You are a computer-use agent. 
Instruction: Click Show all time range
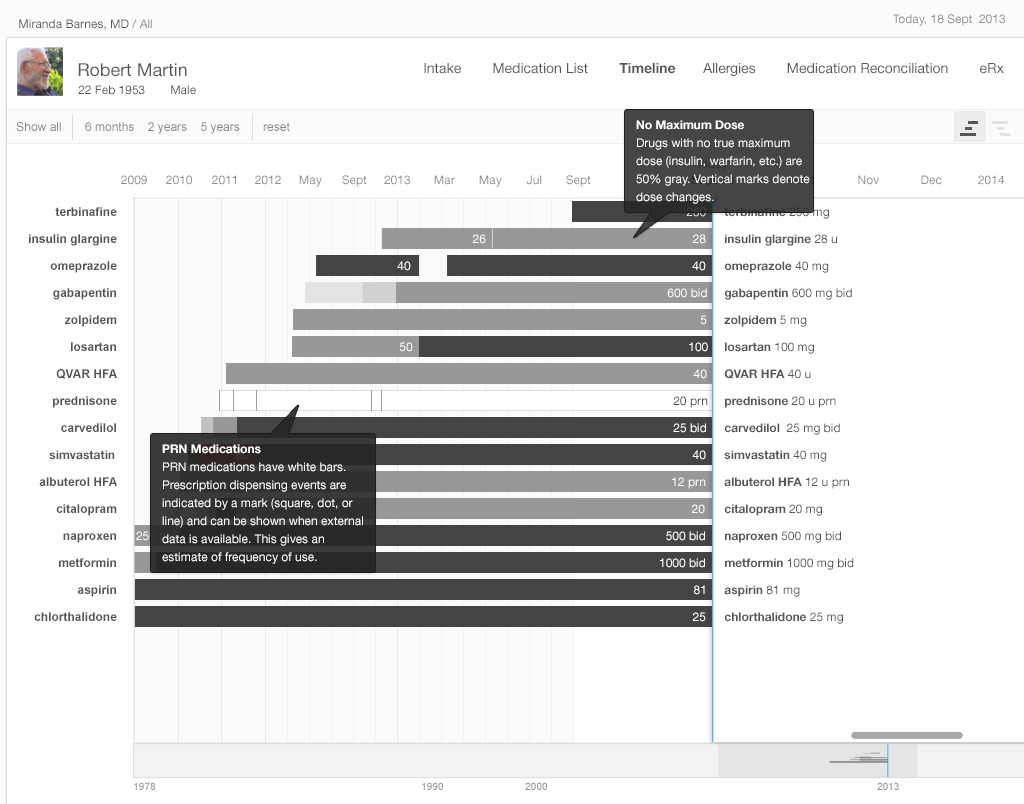[x=39, y=127]
